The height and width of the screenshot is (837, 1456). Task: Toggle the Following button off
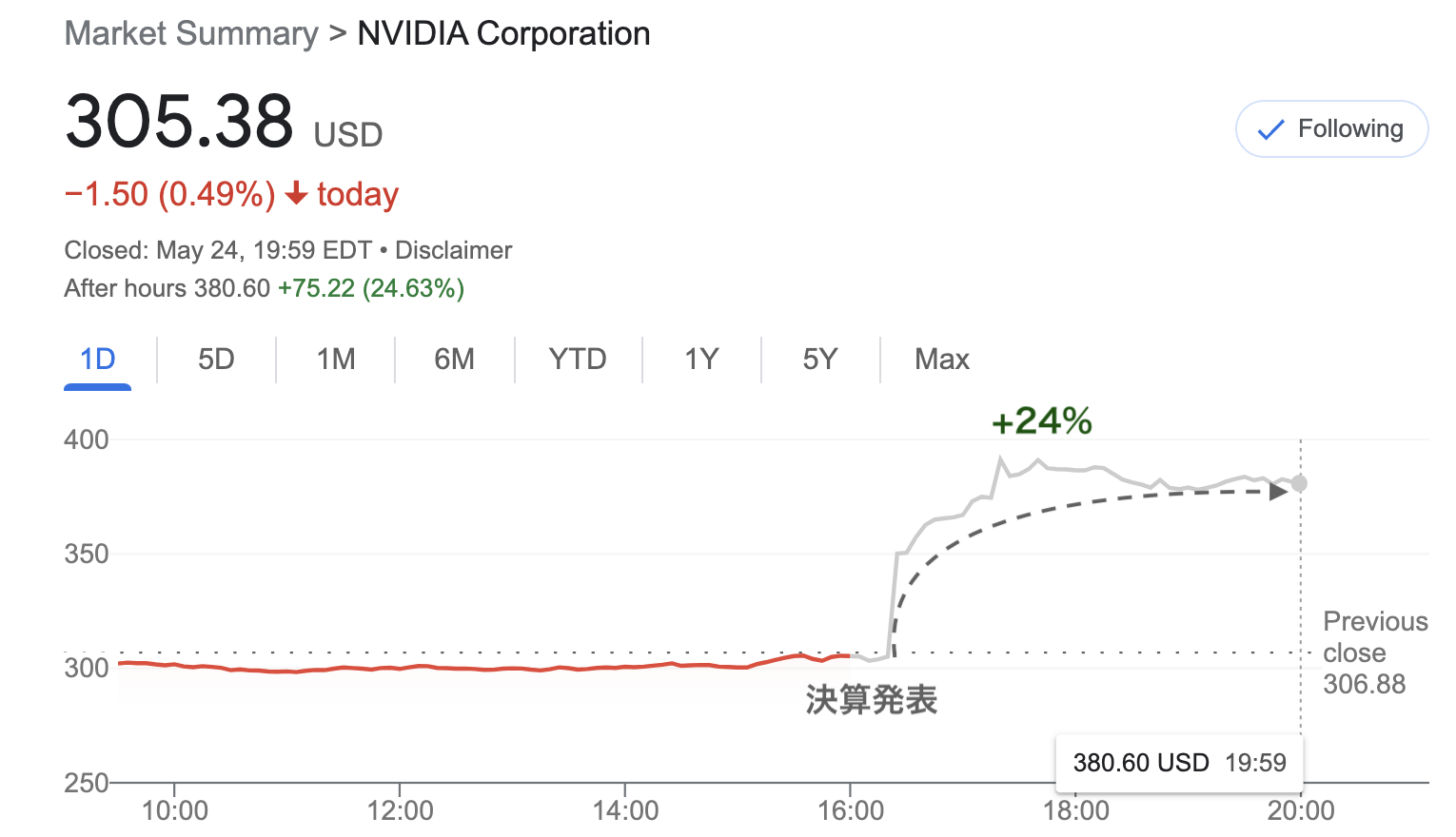pyautogui.click(x=1331, y=128)
